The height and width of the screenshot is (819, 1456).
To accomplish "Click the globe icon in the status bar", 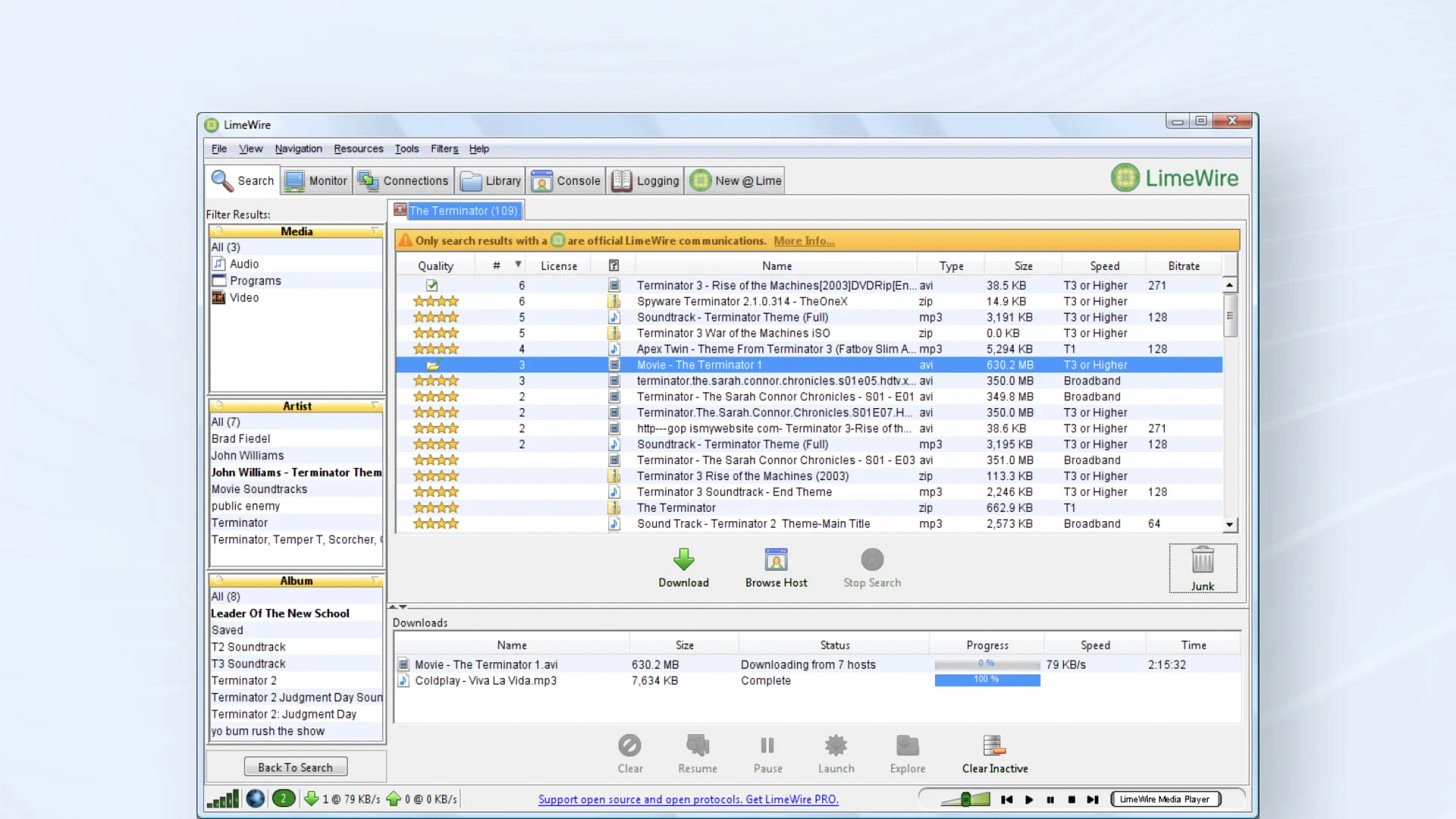I will coord(255,799).
